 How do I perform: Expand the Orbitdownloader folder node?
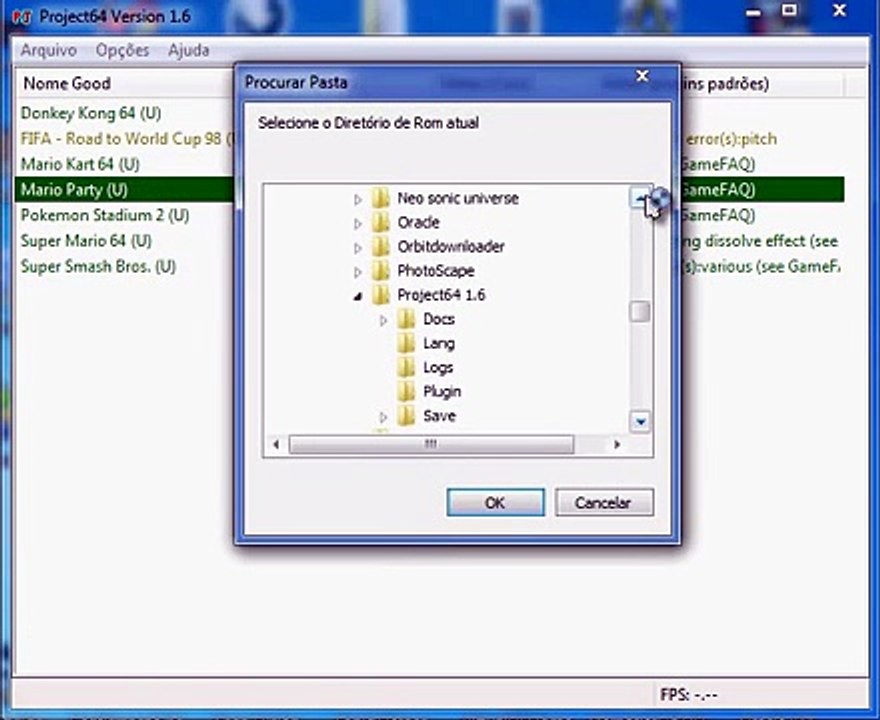click(x=358, y=247)
